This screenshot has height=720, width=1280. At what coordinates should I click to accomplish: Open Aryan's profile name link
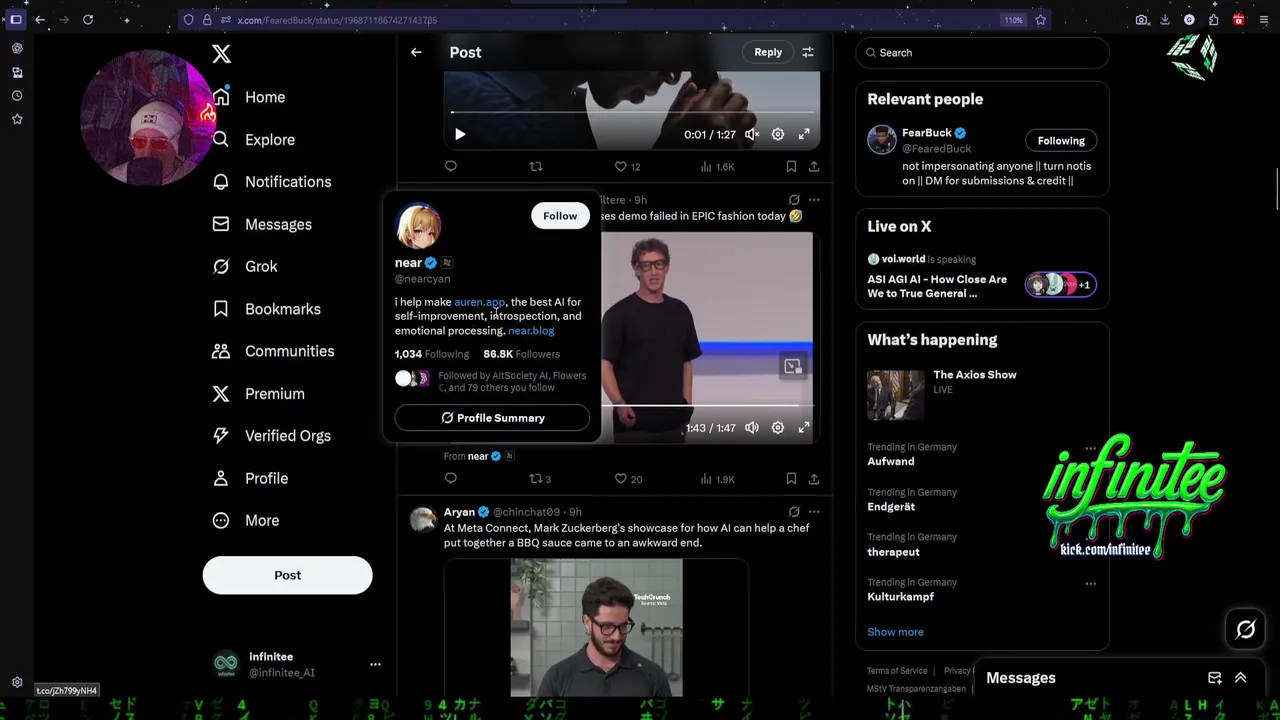[459, 512]
